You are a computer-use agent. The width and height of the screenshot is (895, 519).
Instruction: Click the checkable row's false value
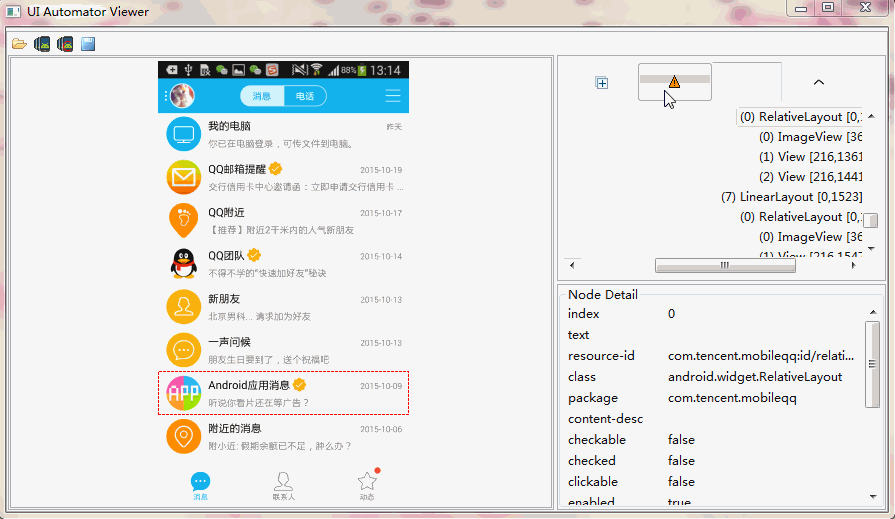click(x=681, y=440)
